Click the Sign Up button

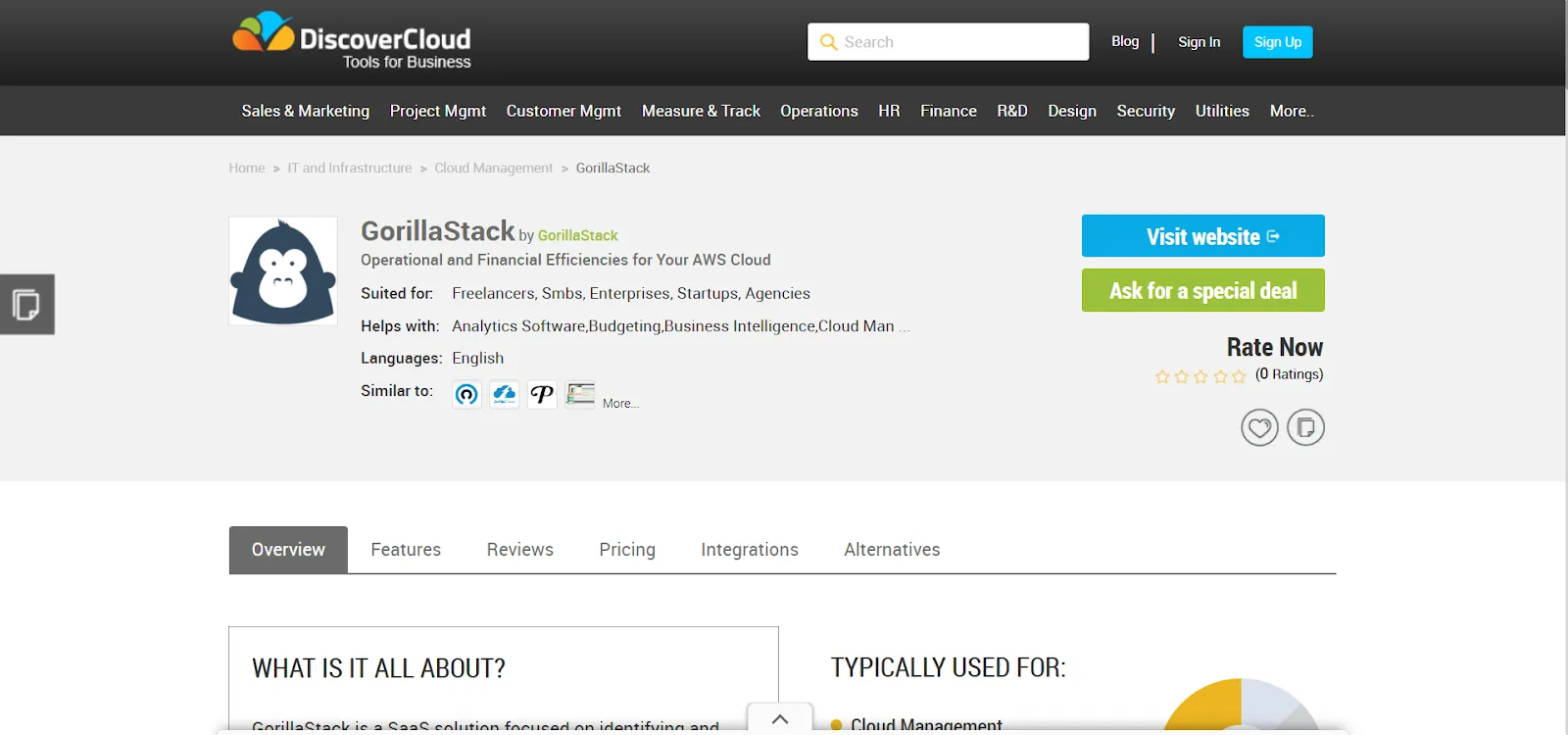tap(1278, 42)
